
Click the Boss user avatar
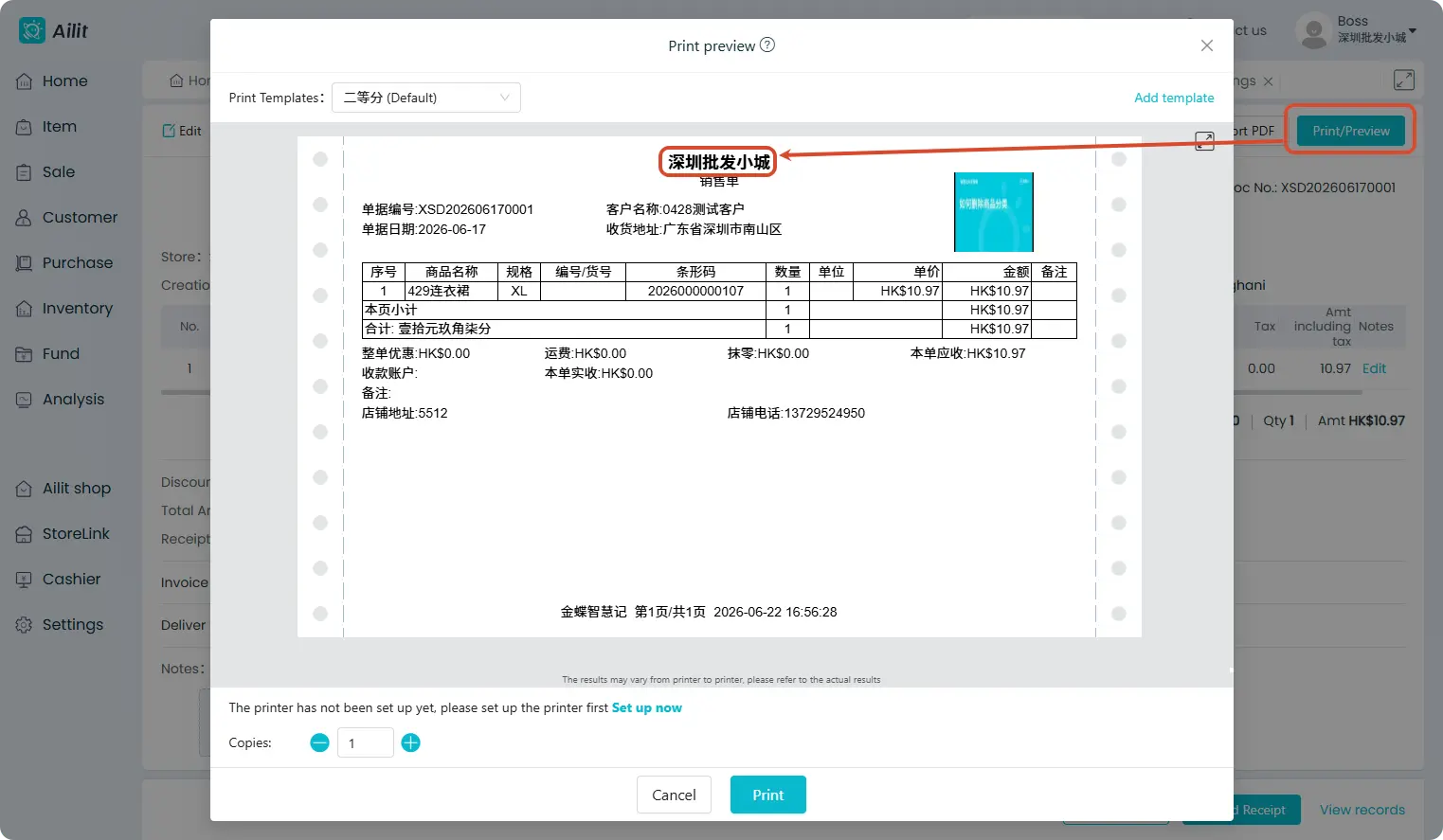pyautogui.click(x=1313, y=30)
